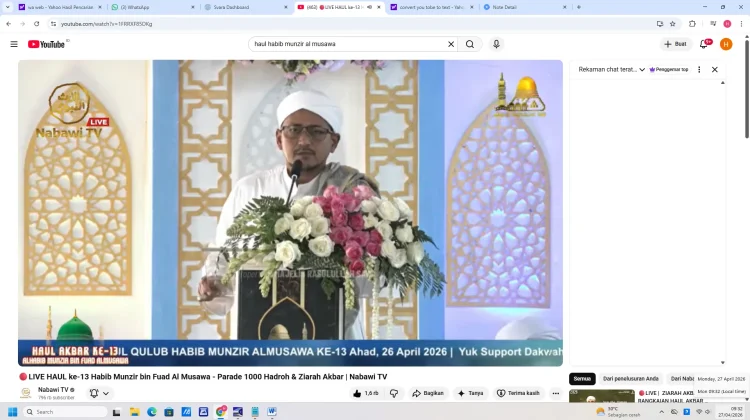This screenshot has height=420, width=750.
Task: Open Chrome profile avatar in toolbar
Action: 727,23
